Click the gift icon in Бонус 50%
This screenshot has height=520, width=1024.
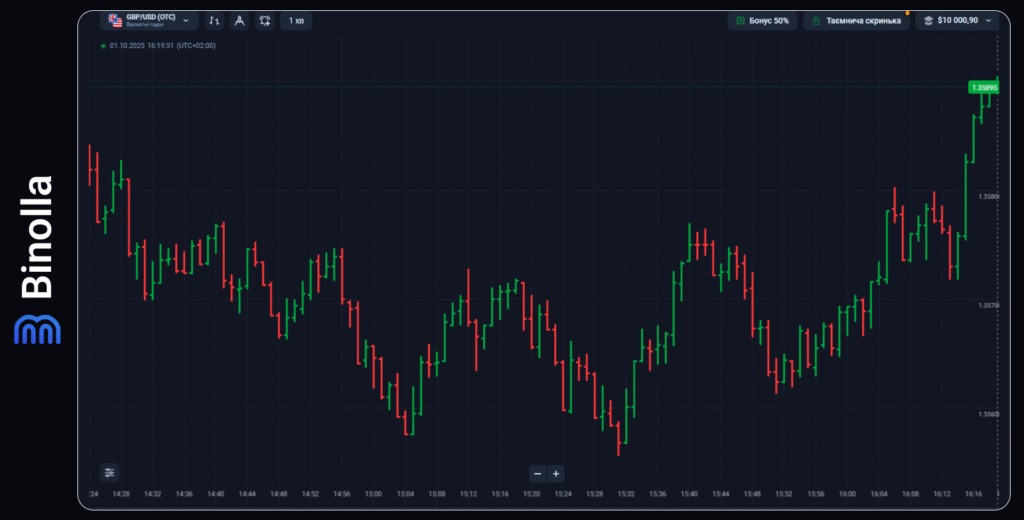pyautogui.click(x=740, y=20)
